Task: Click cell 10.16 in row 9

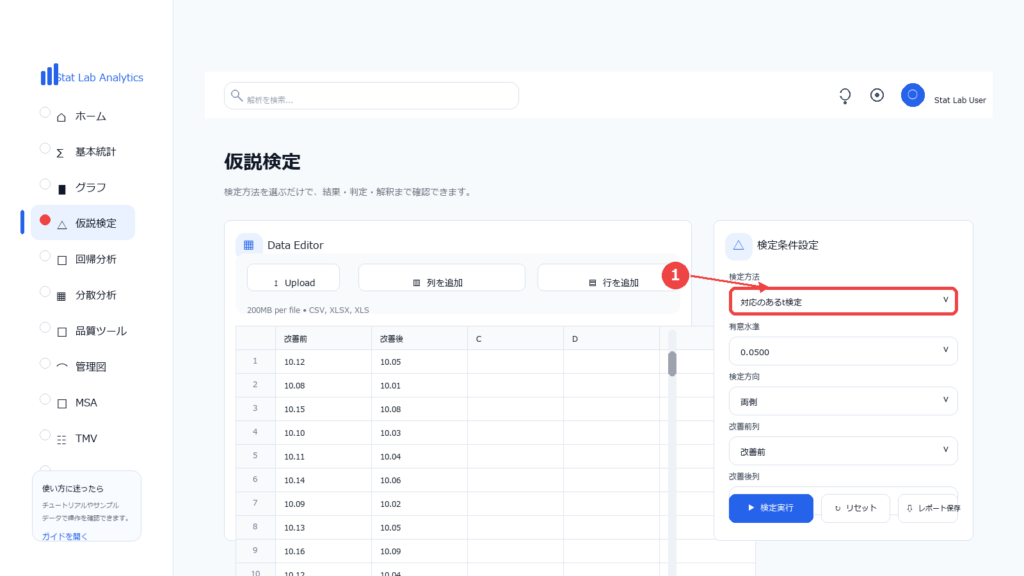Action: pos(323,551)
